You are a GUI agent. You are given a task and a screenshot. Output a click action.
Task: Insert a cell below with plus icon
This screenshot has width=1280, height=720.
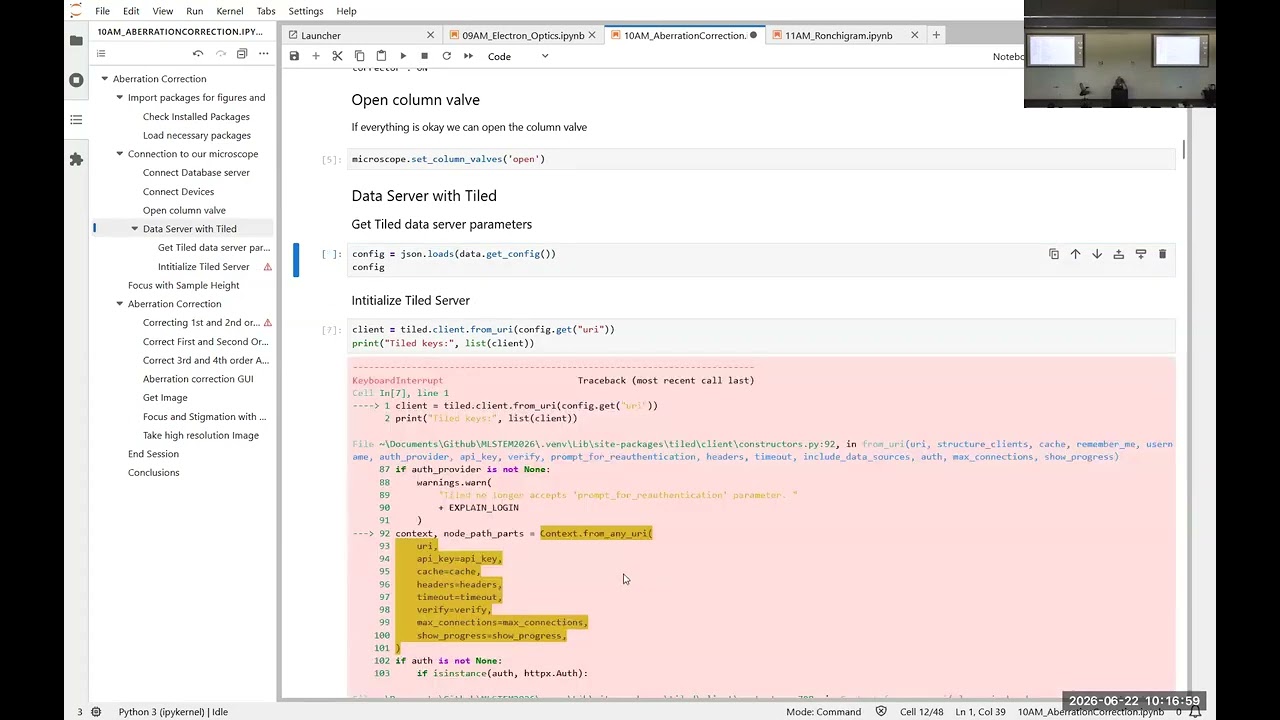pyautogui.click(x=316, y=56)
